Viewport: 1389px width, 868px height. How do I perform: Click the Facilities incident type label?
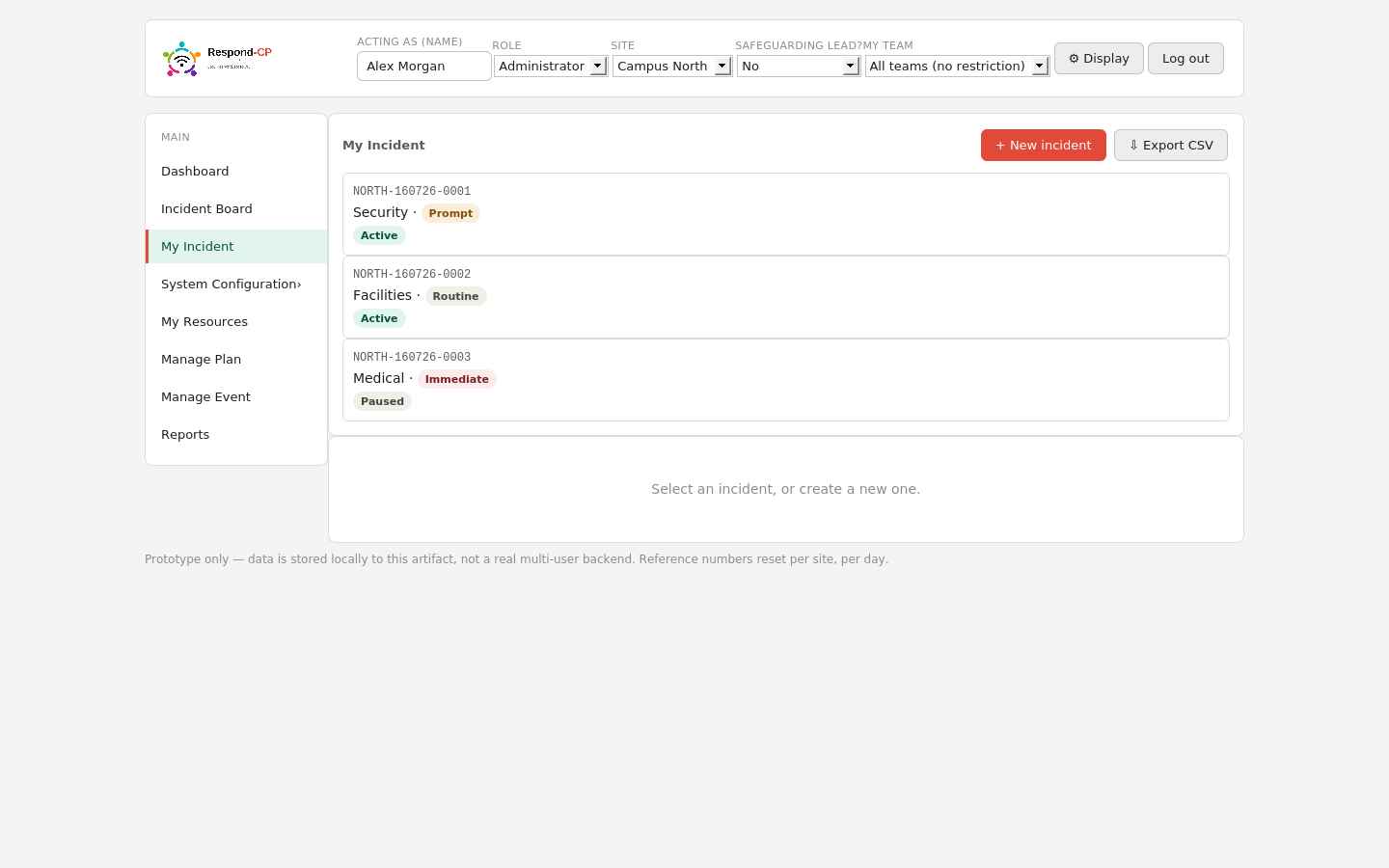tap(382, 295)
